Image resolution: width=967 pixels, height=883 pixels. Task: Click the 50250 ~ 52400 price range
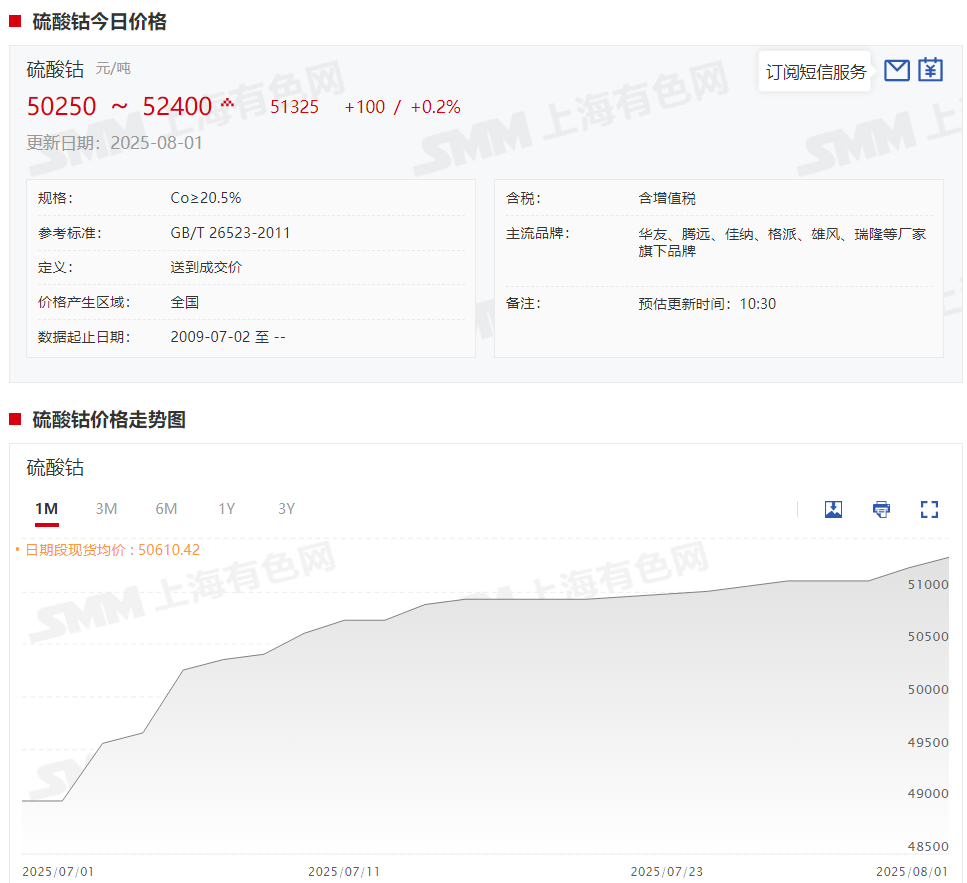click(x=119, y=107)
